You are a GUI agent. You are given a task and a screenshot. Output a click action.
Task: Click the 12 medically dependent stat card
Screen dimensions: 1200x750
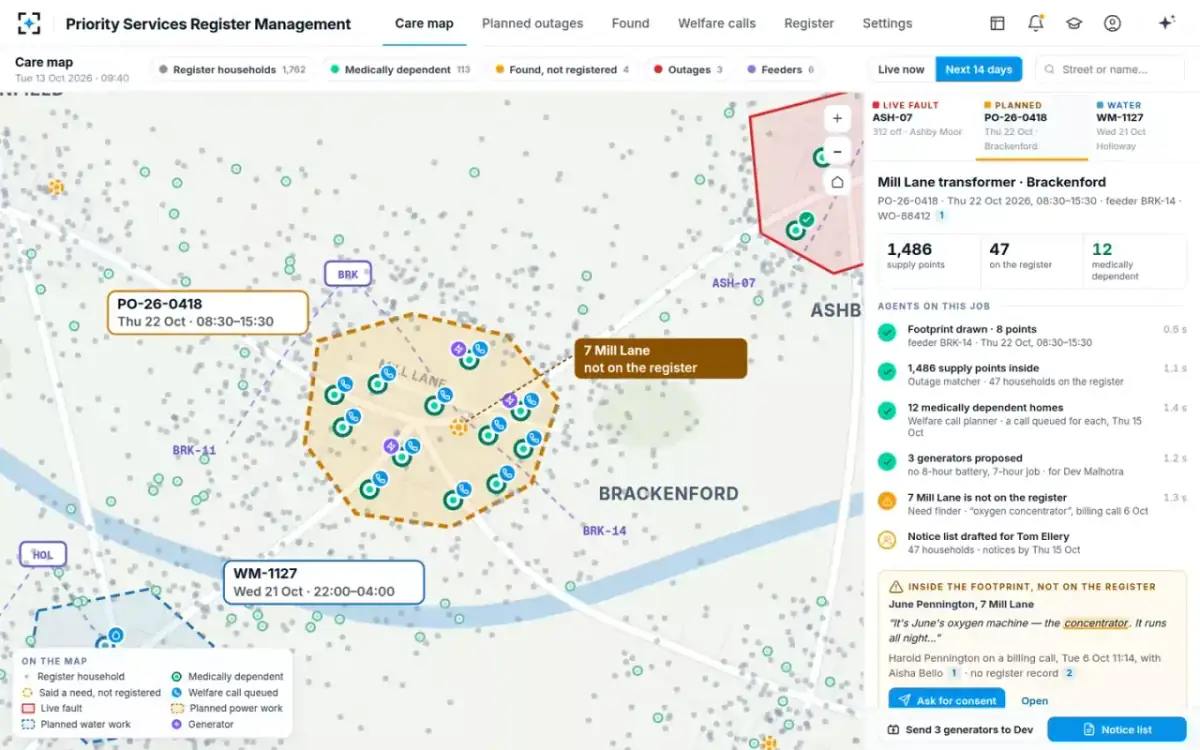point(1135,260)
